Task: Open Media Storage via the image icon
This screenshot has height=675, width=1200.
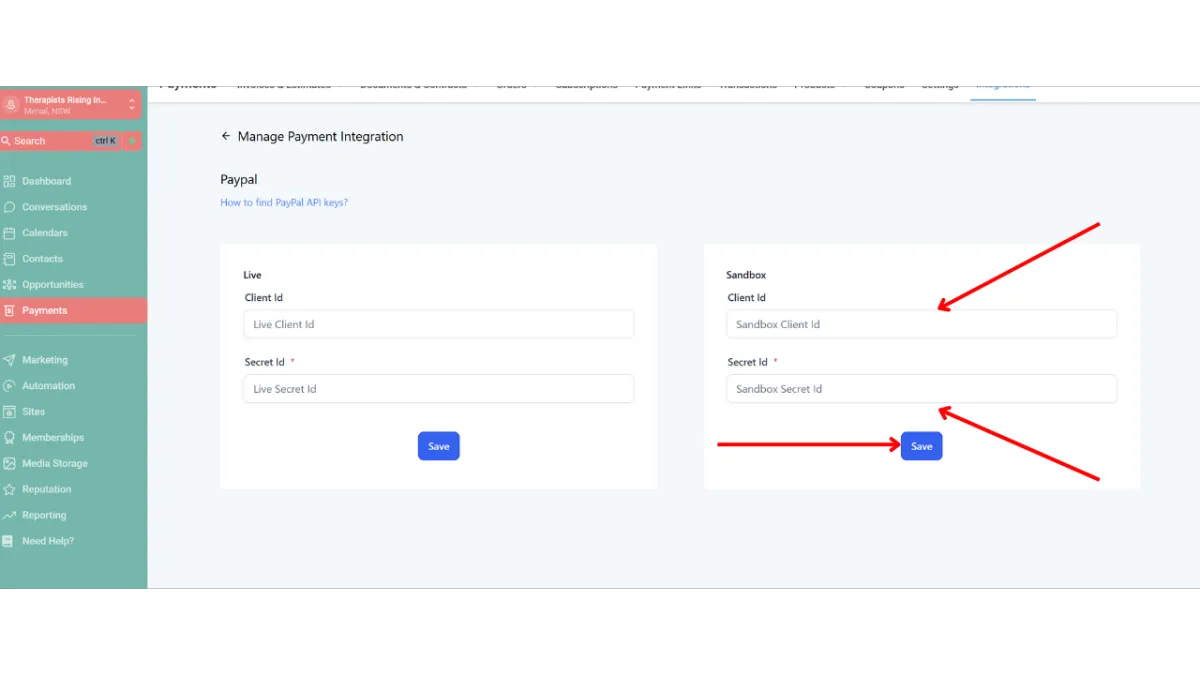Action: [x=9, y=464]
